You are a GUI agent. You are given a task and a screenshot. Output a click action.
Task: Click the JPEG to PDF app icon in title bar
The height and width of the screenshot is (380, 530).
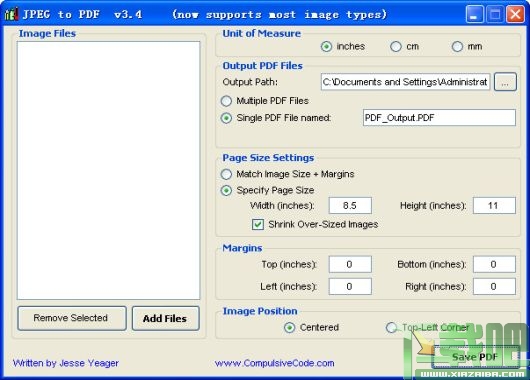[11, 14]
